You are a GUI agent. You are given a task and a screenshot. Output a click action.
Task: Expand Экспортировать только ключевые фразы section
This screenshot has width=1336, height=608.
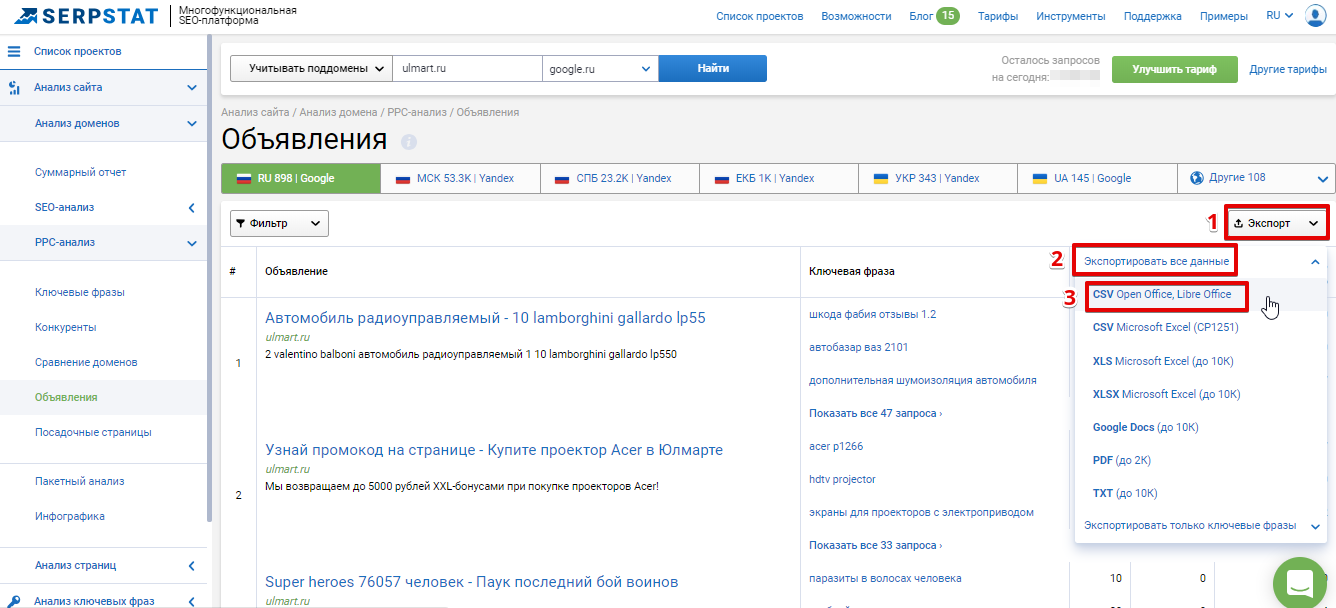tap(1314, 526)
